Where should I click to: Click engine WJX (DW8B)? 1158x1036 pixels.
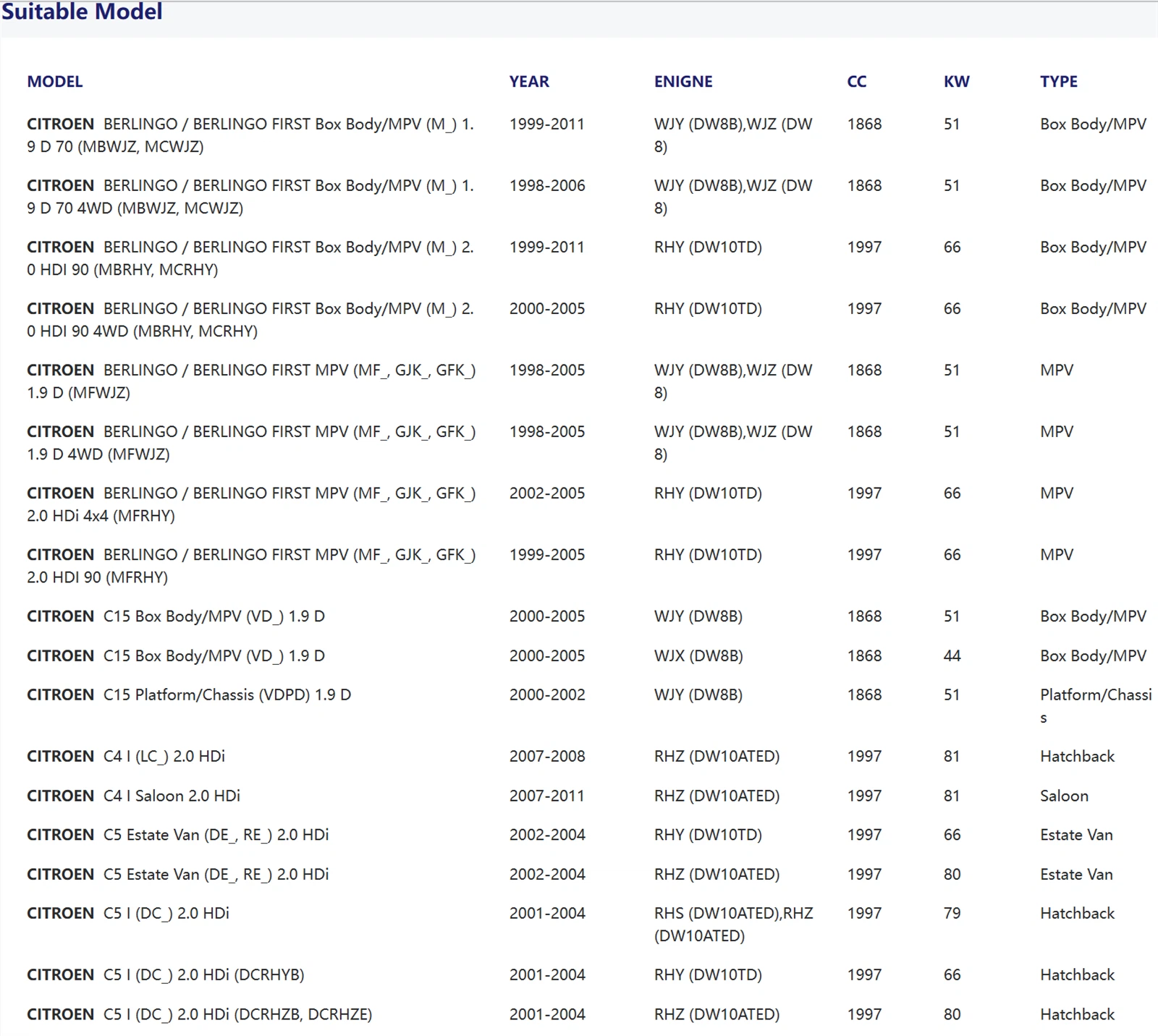[698, 656]
